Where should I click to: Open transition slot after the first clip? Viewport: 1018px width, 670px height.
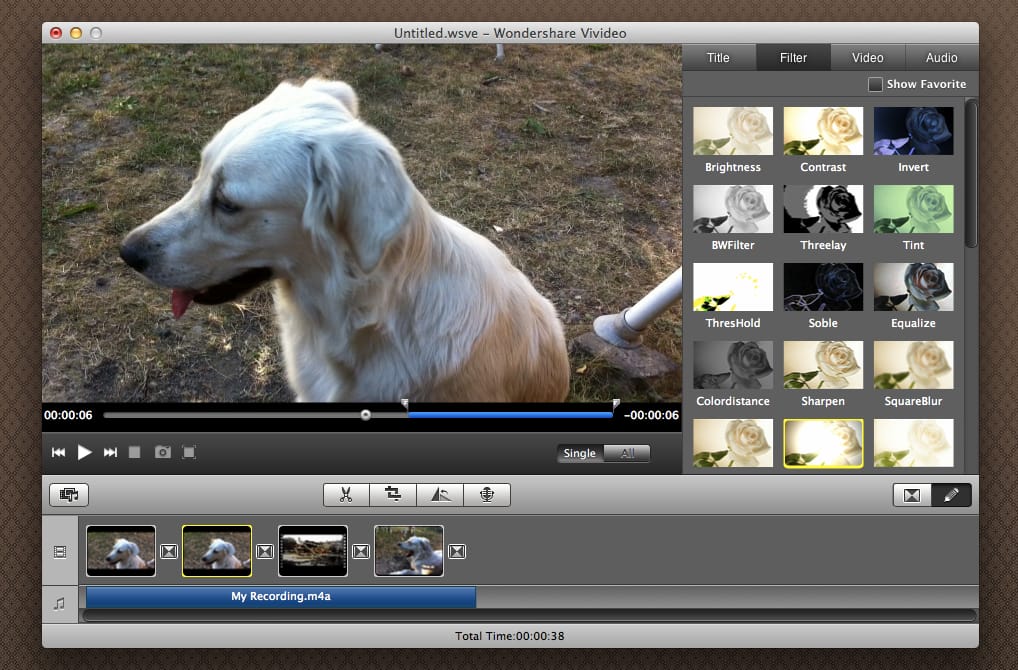[169, 551]
